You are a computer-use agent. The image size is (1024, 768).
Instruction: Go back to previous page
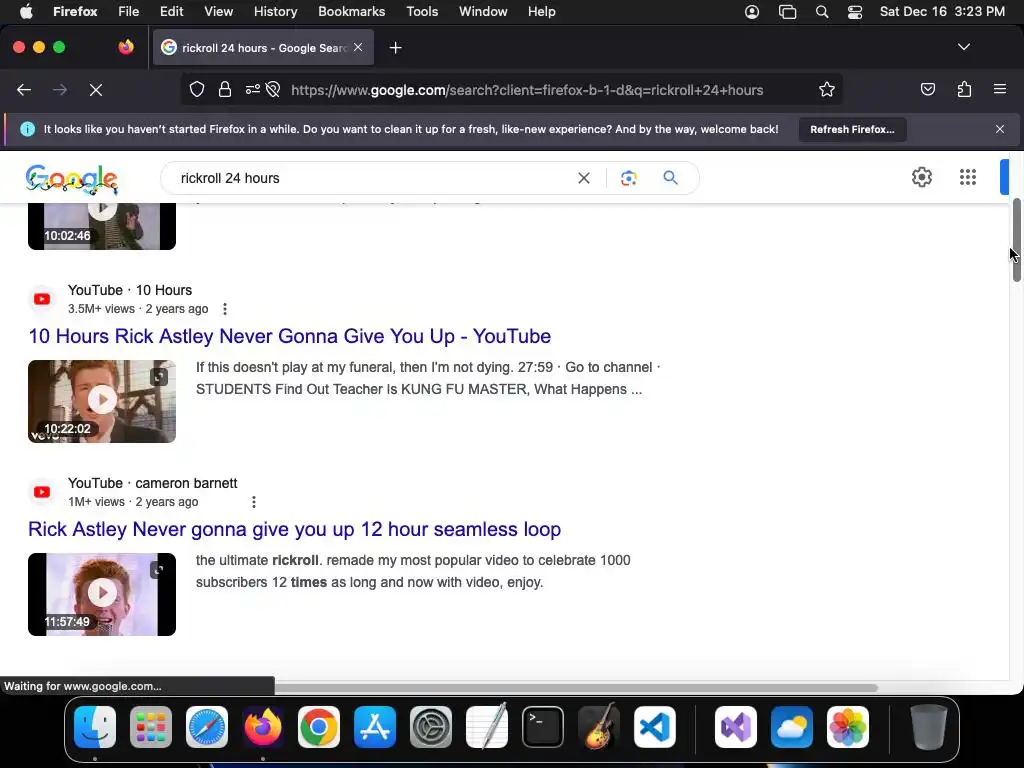(24, 89)
